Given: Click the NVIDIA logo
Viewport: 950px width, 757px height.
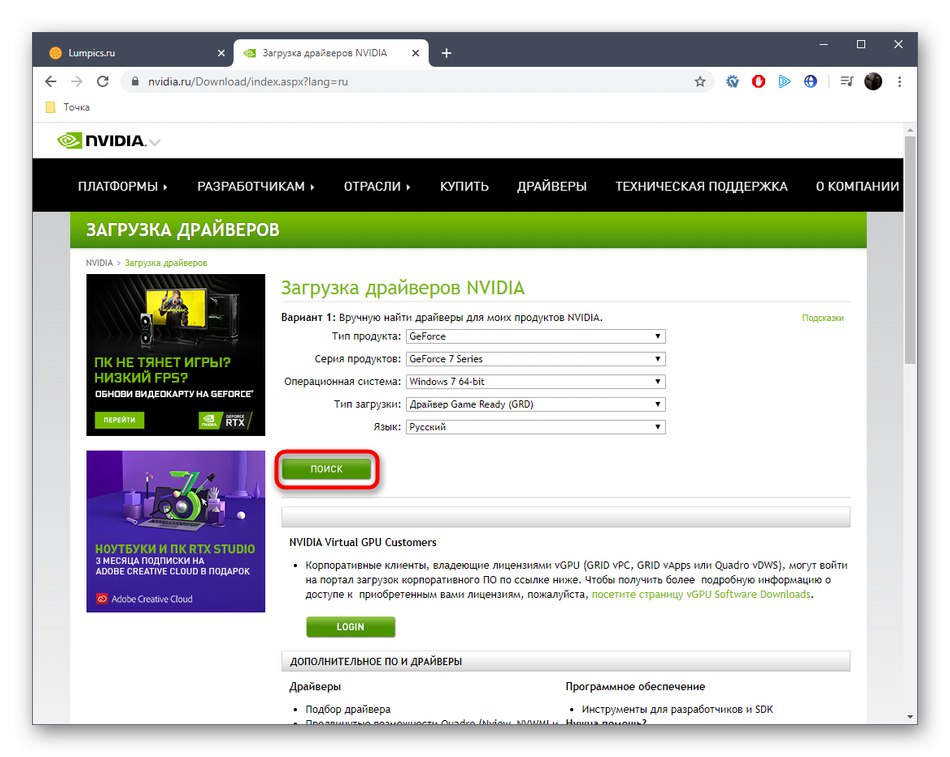Looking at the screenshot, I should (102, 141).
